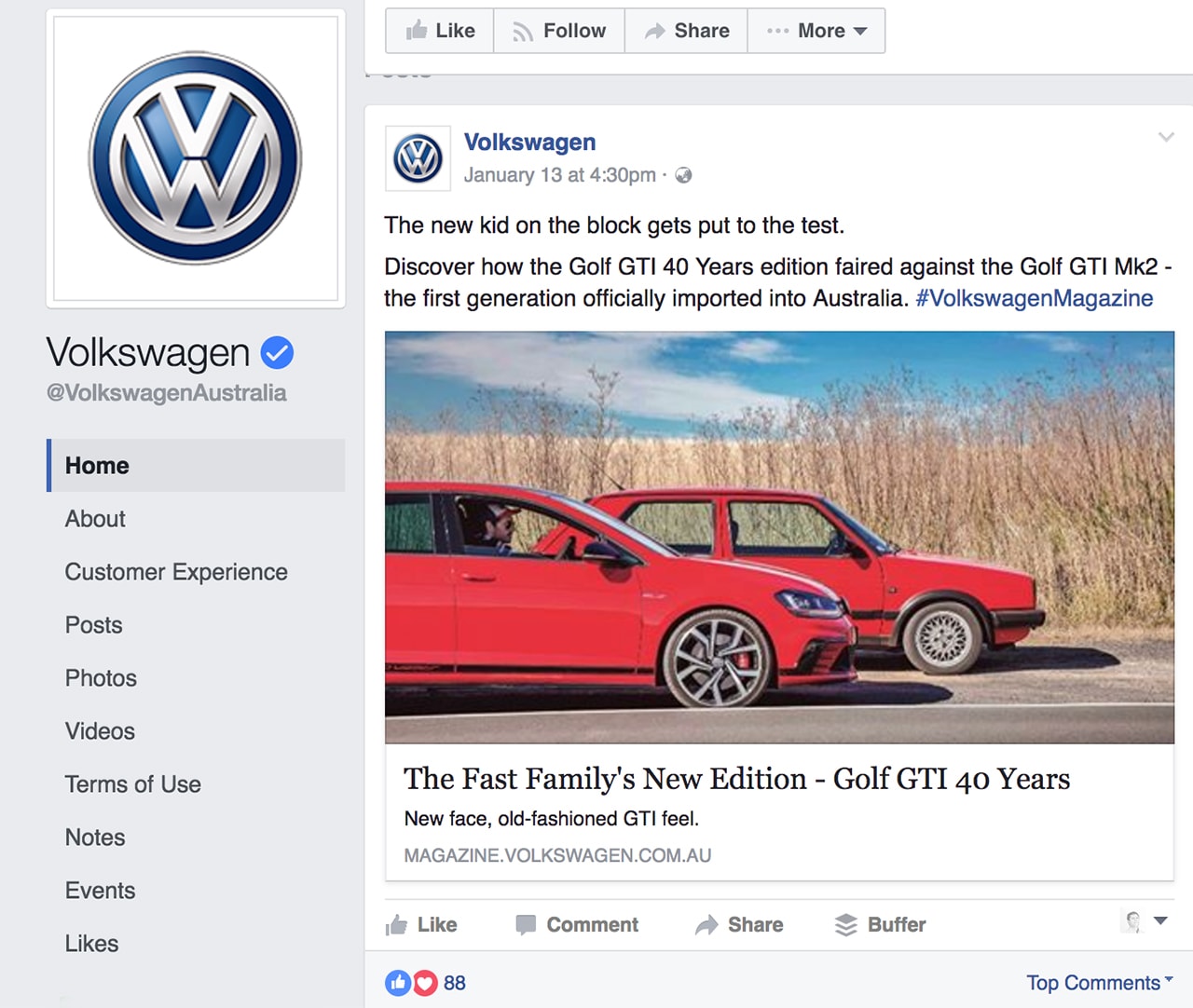The image size is (1193, 1008).
Task: Click the Buffer icon under the post
Action: click(845, 925)
